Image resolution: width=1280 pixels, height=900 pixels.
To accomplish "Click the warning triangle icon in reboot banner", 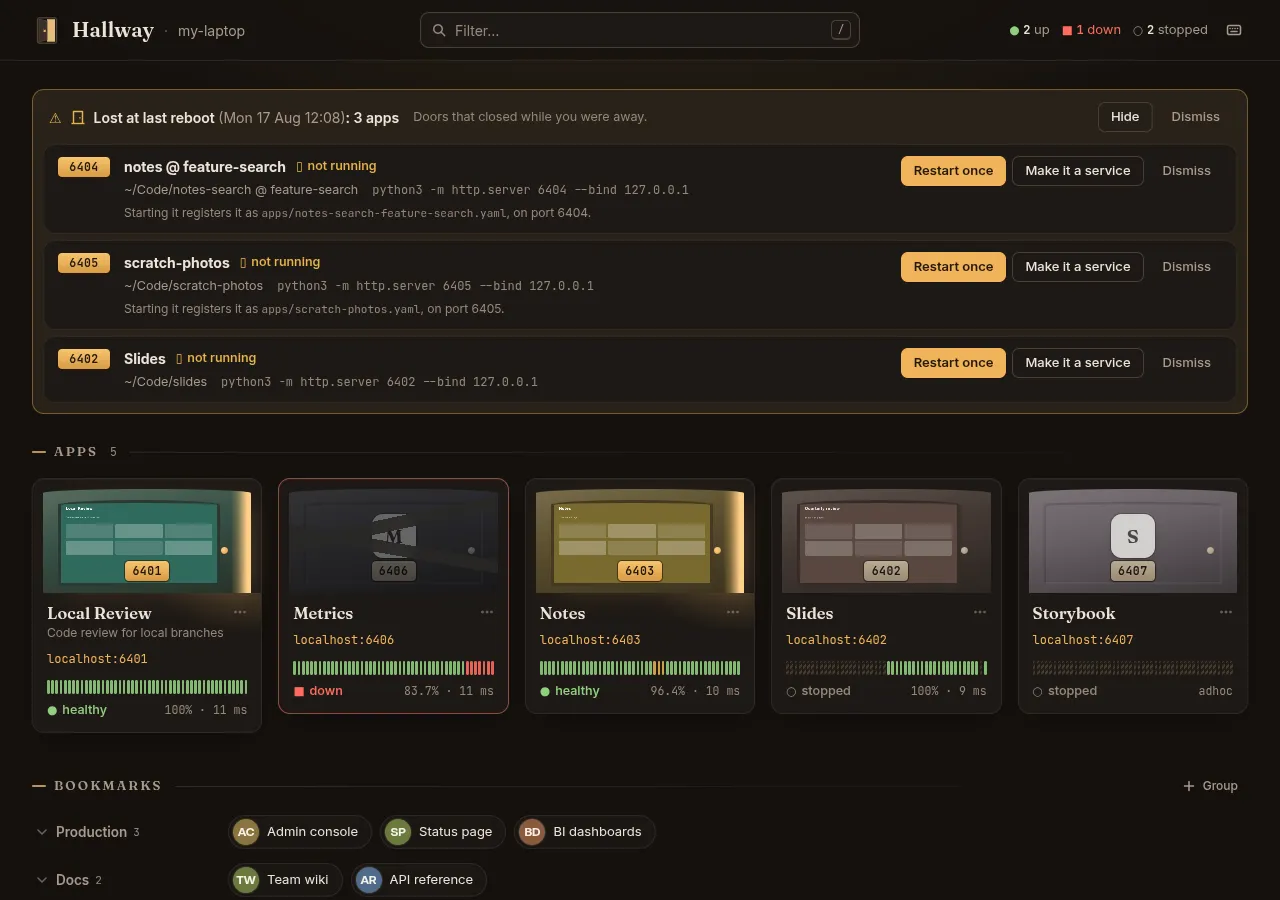I will [55, 118].
